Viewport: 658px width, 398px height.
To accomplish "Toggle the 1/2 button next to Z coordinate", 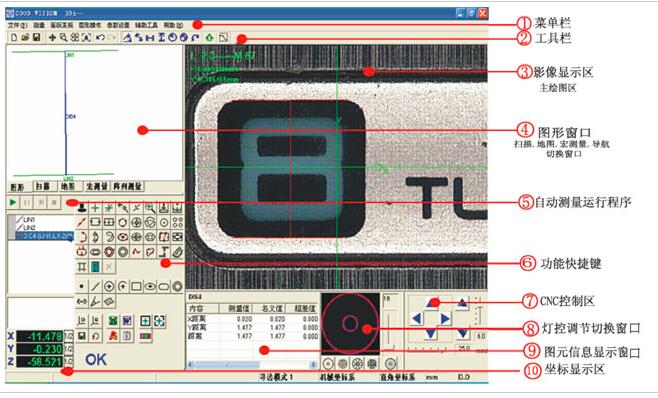I will pos(68,361).
